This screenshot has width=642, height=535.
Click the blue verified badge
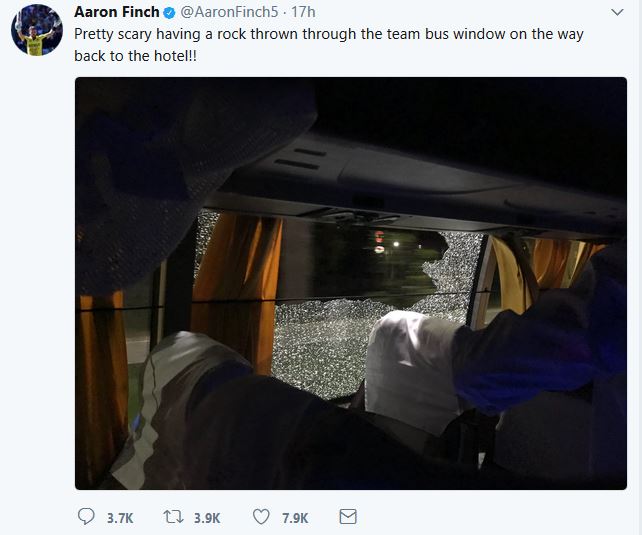[169, 13]
